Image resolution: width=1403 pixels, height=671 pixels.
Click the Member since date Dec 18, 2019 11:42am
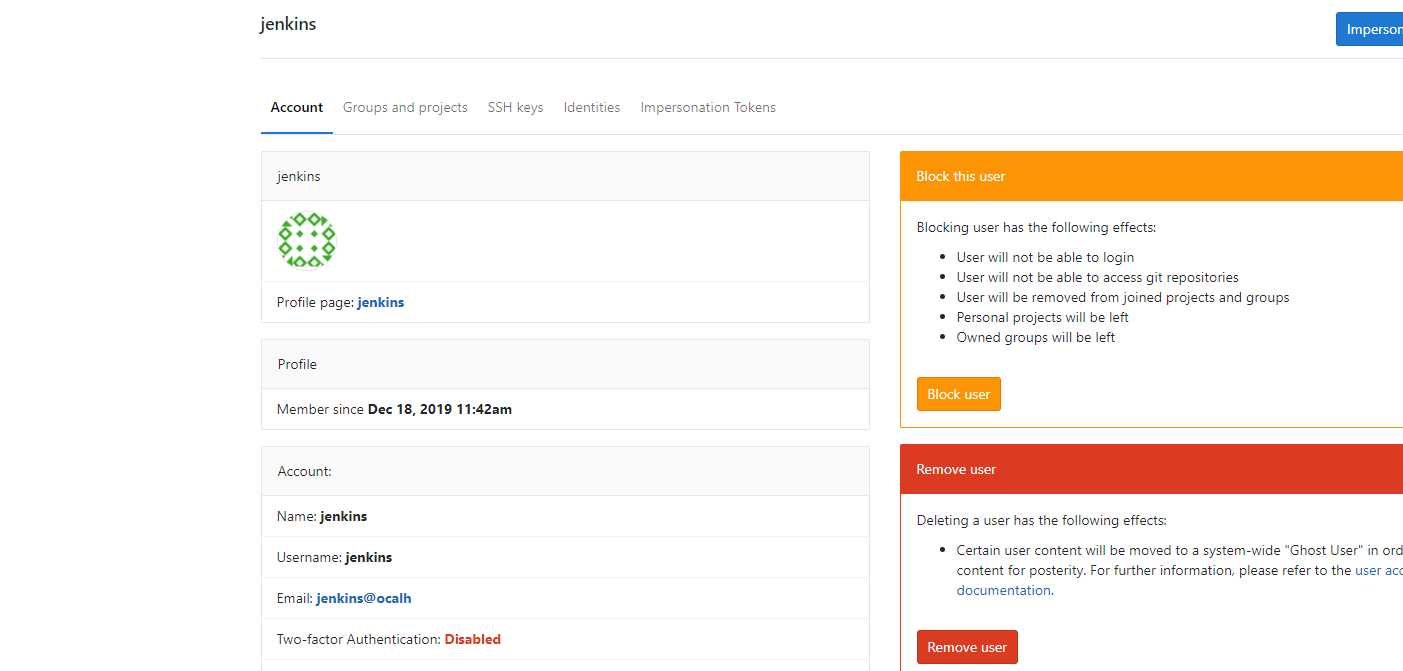pos(440,409)
